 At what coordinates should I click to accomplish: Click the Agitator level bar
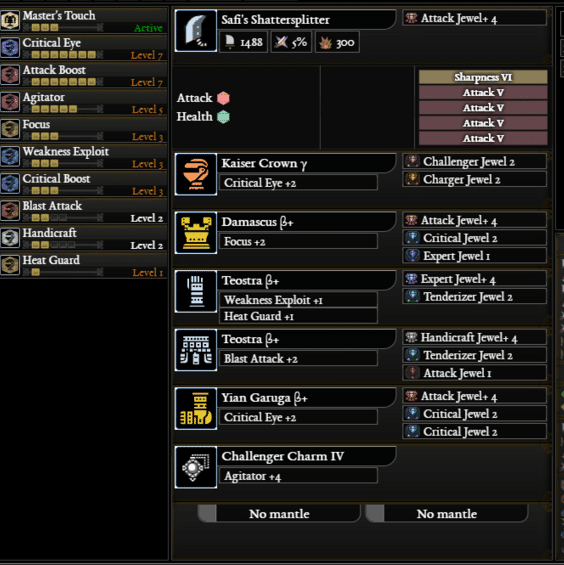coord(63,109)
